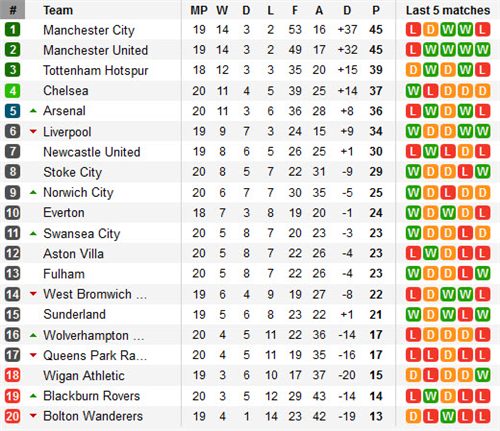This screenshot has height=431, width=500.
Task: Click the Team column header
Action: coord(58,10)
